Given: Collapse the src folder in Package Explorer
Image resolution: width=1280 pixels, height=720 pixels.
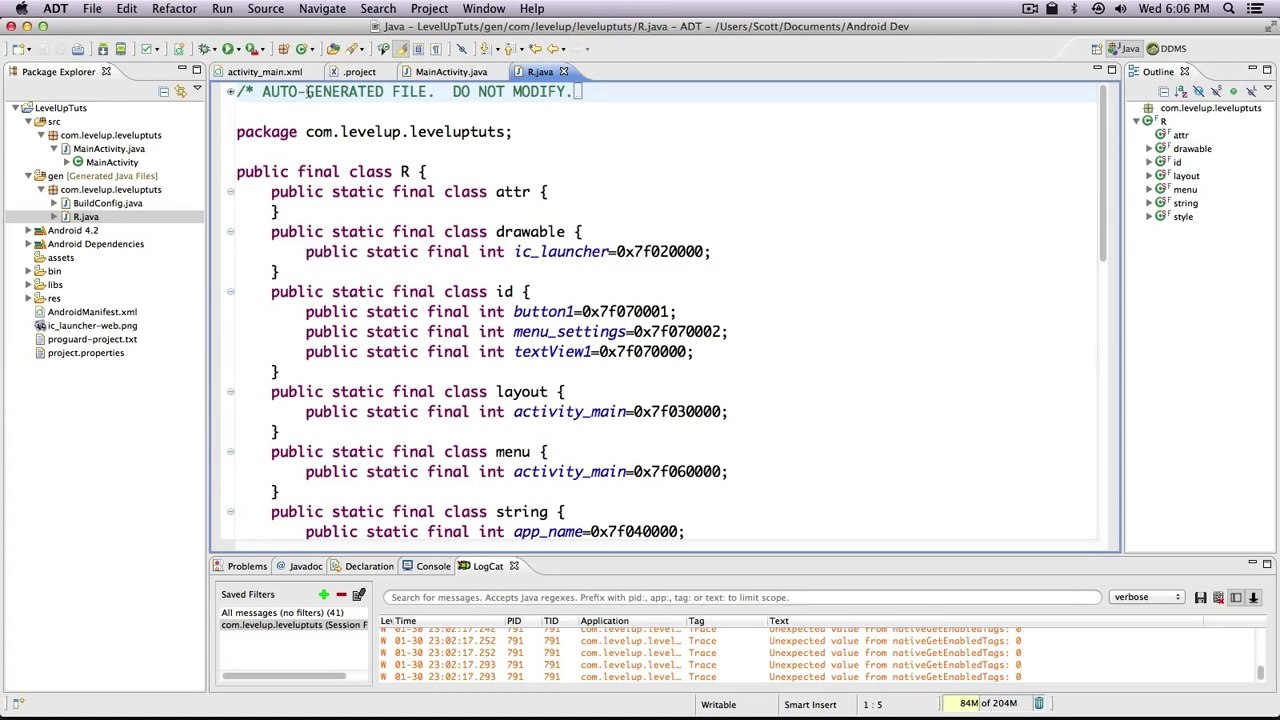Looking at the screenshot, I should 28,122.
